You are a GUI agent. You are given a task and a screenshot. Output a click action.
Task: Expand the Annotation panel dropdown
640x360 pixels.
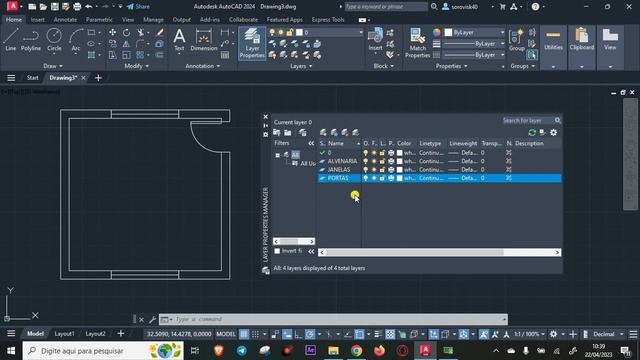(x=203, y=66)
